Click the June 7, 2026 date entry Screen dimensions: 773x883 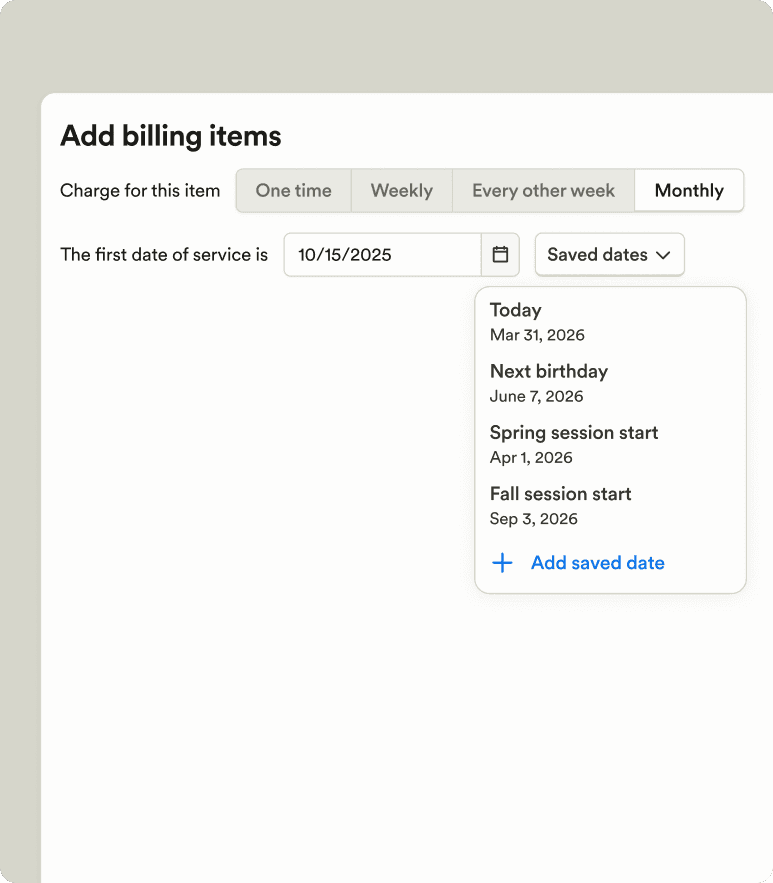[x=536, y=396]
